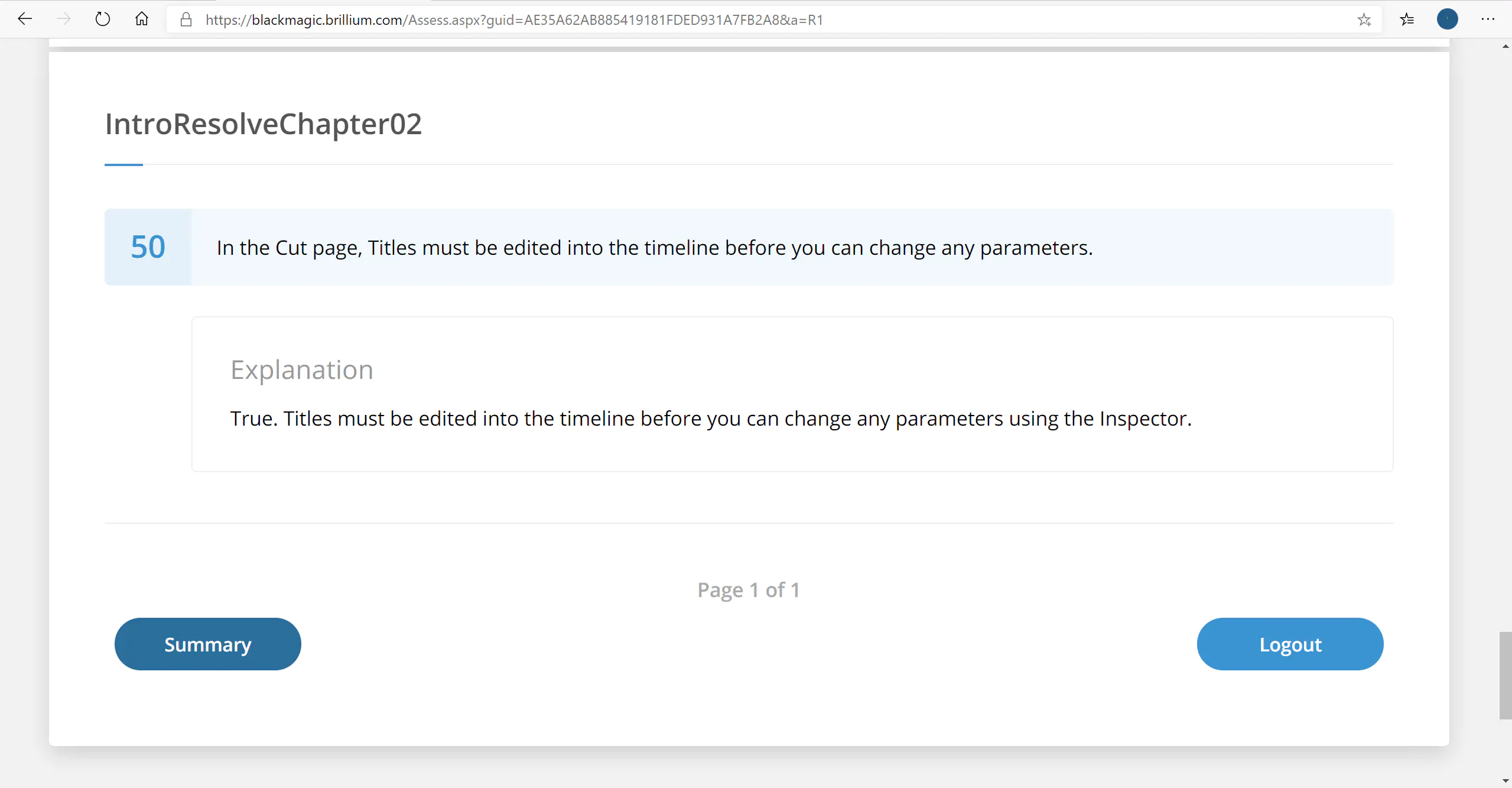Open the user profile avatar
This screenshot has height=788, width=1512.
tap(1447, 20)
